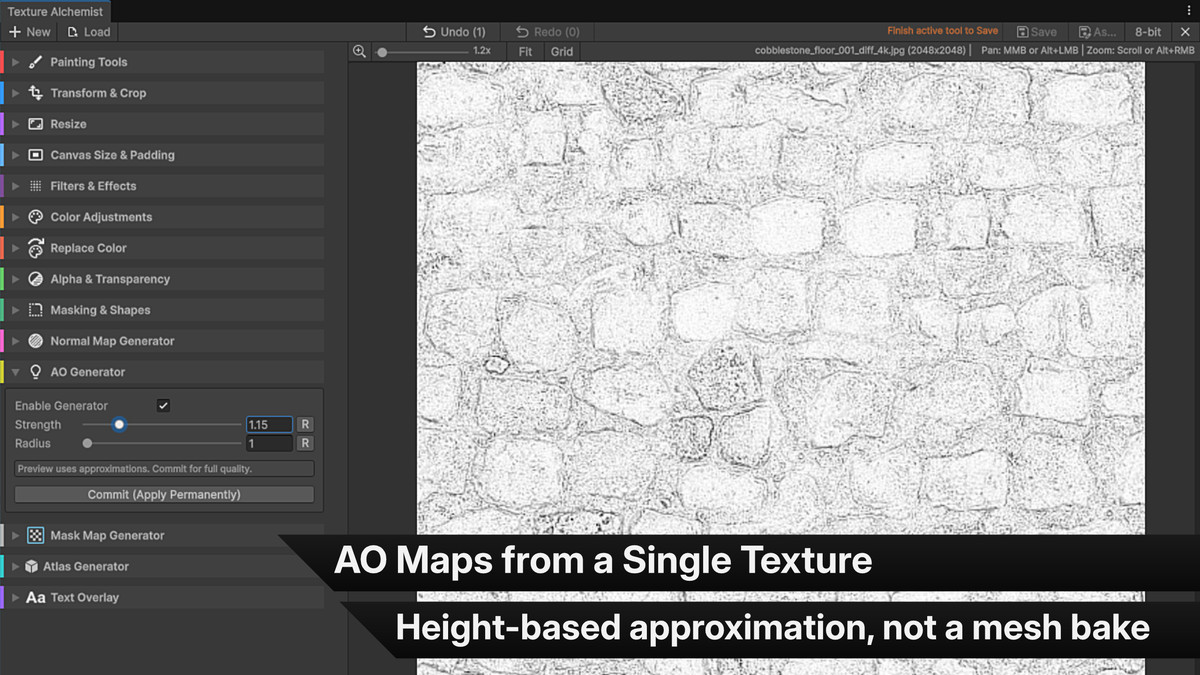Click the Replace Color icon
Viewport: 1200px width, 675px height.
[36, 248]
